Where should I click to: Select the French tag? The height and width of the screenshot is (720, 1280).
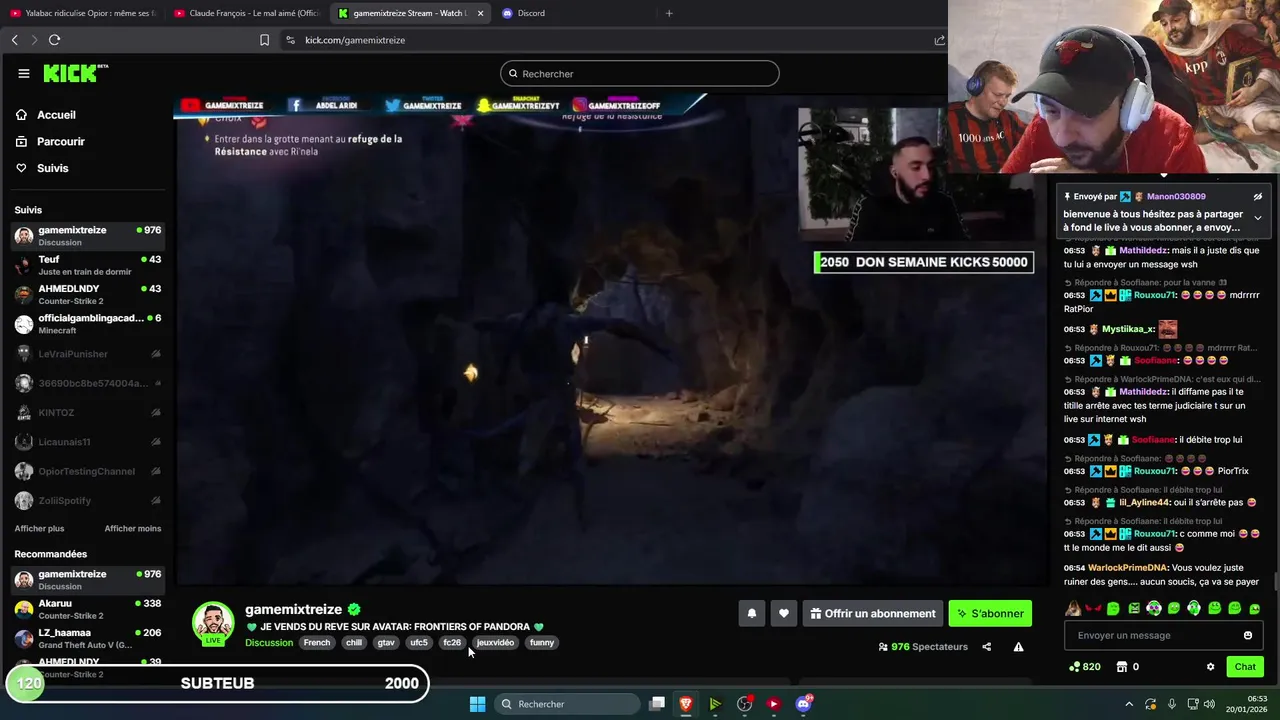click(317, 643)
